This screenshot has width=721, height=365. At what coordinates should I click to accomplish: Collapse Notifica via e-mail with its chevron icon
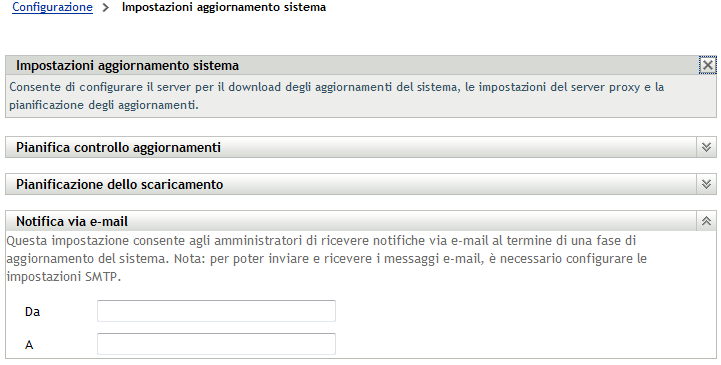707,221
